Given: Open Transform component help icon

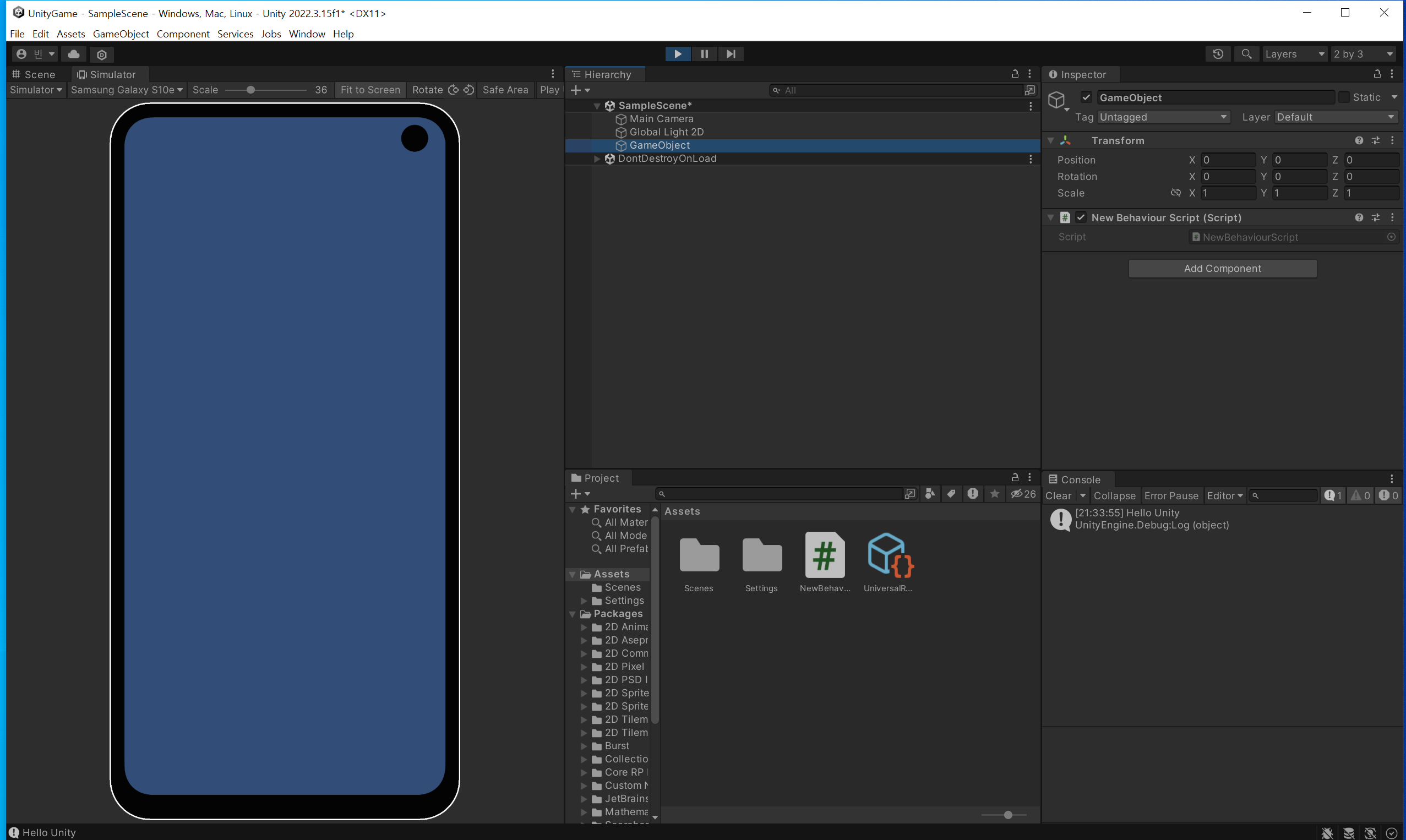Looking at the screenshot, I should coord(1359,140).
